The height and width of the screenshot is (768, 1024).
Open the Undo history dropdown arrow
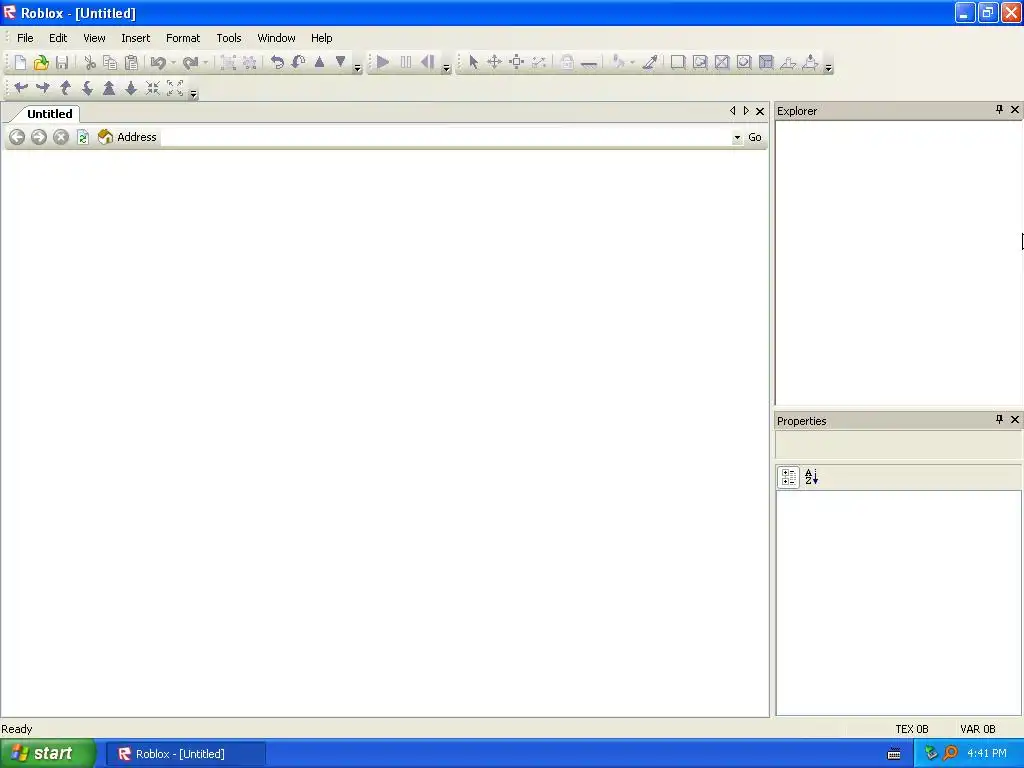173,63
